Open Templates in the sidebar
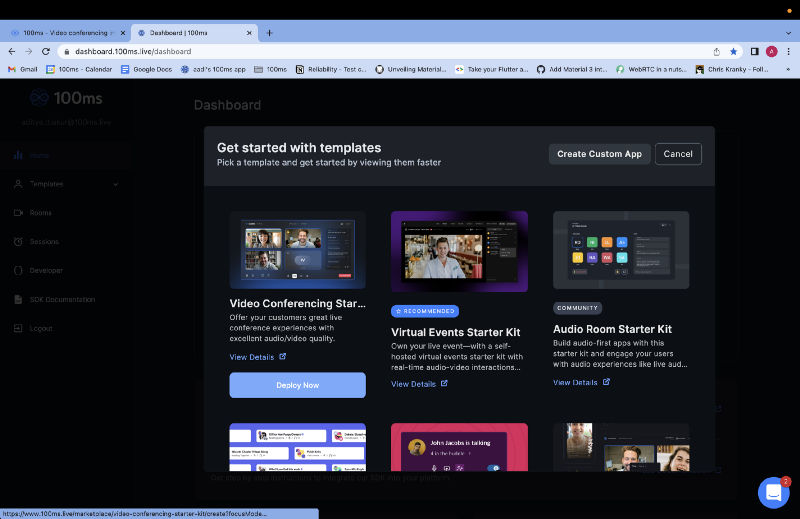Image resolution: width=800 pixels, height=519 pixels. 66,184
